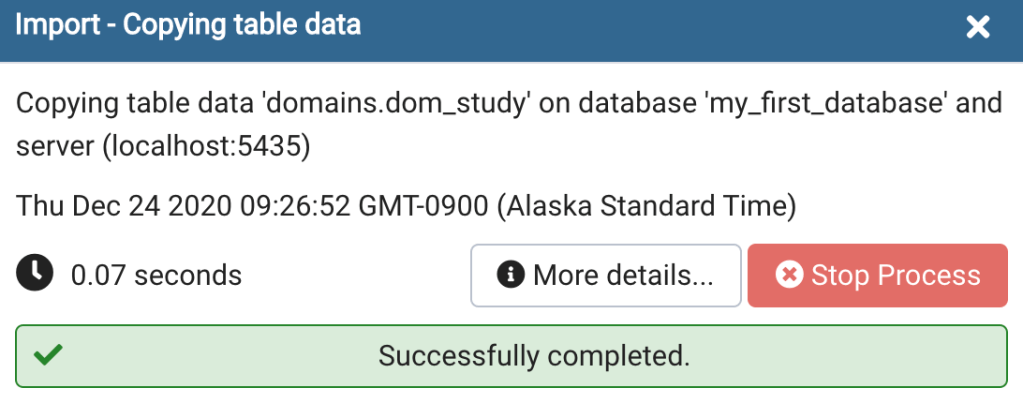Close the Import dialog with the X

point(977,27)
